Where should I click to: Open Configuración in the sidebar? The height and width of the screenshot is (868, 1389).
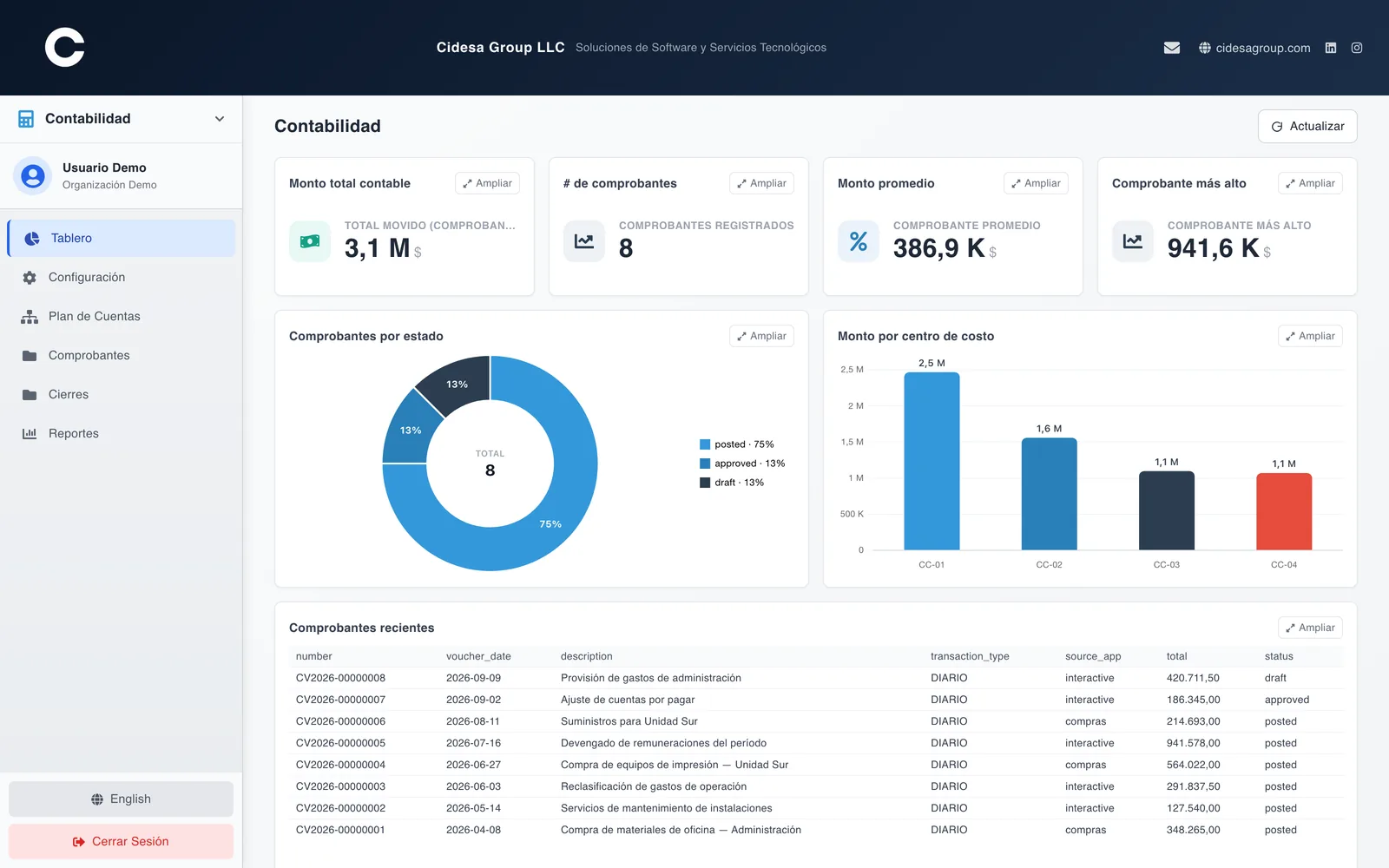click(x=122, y=278)
